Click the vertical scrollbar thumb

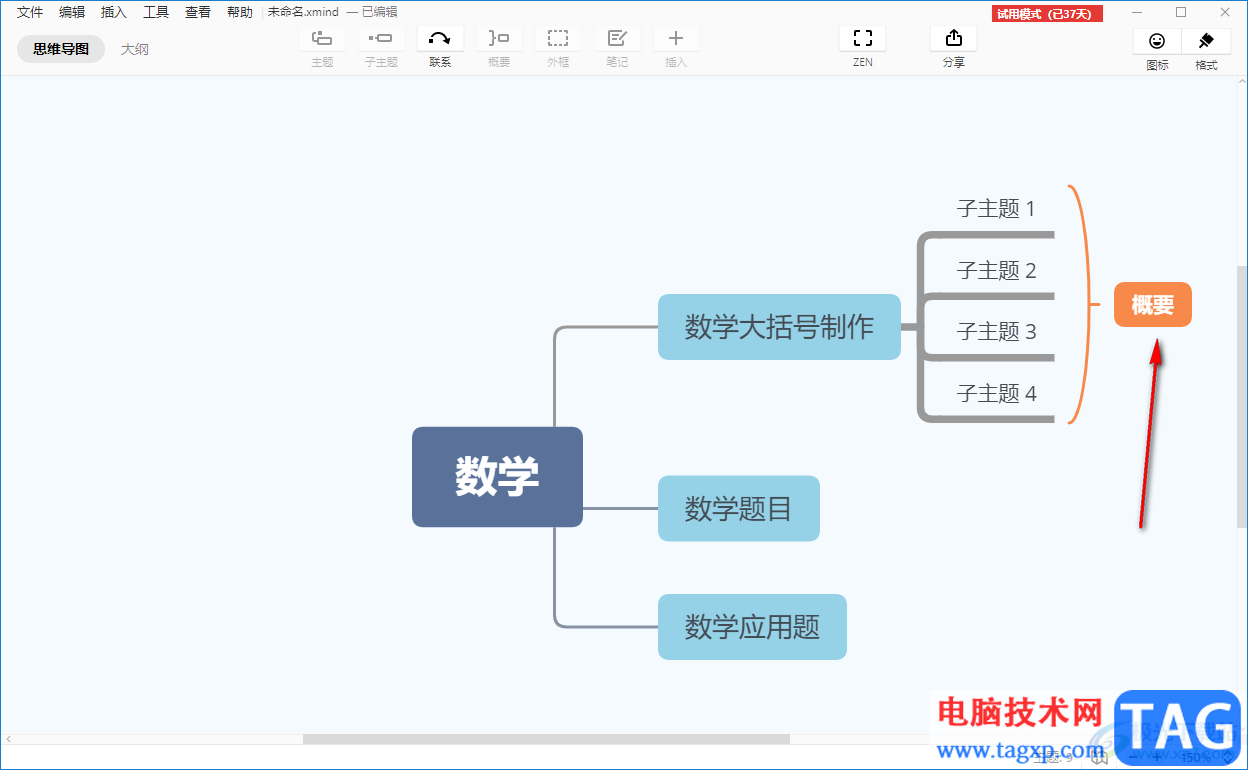(1242, 396)
